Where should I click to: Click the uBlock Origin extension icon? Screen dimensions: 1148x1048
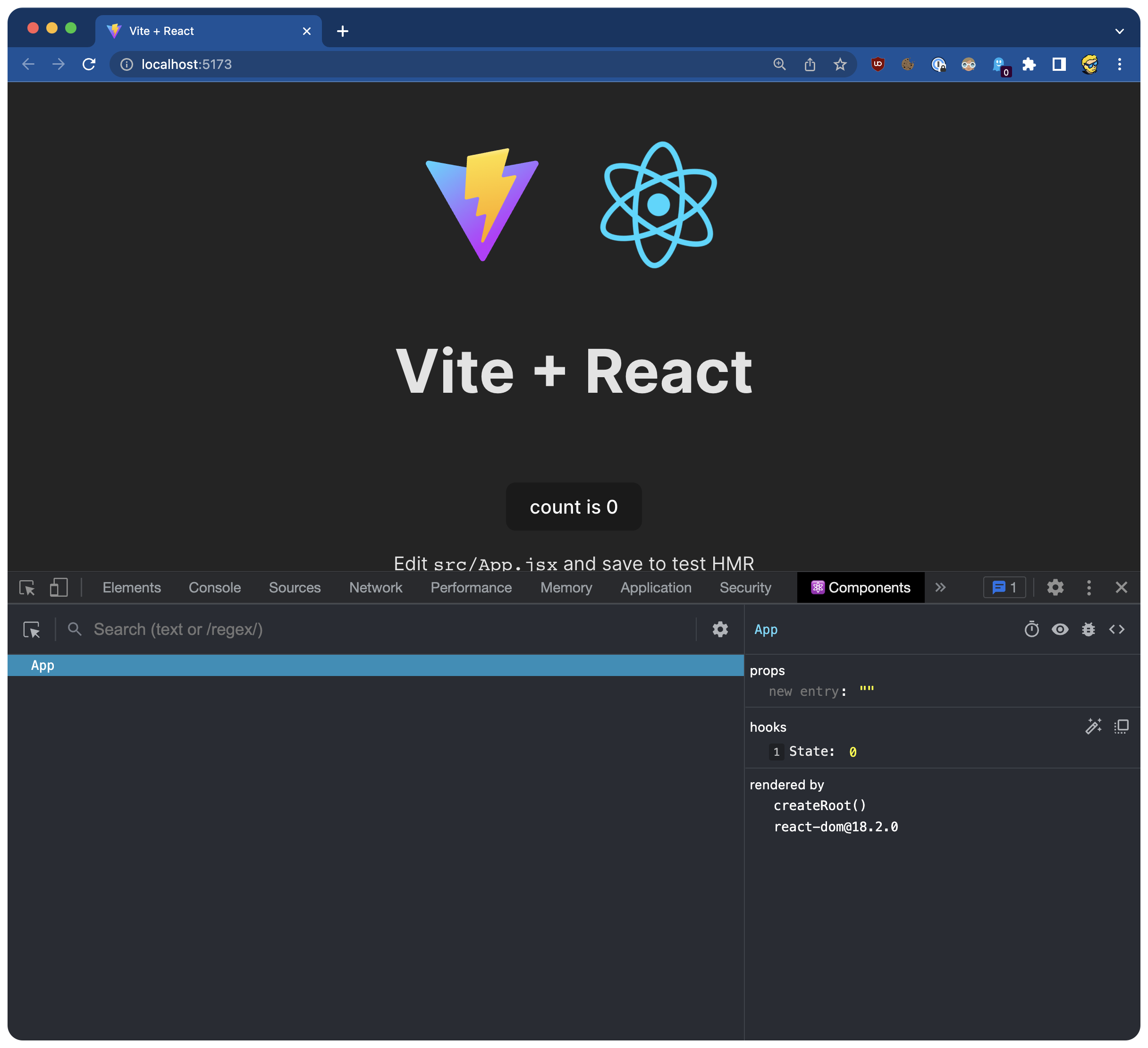pos(878,64)
